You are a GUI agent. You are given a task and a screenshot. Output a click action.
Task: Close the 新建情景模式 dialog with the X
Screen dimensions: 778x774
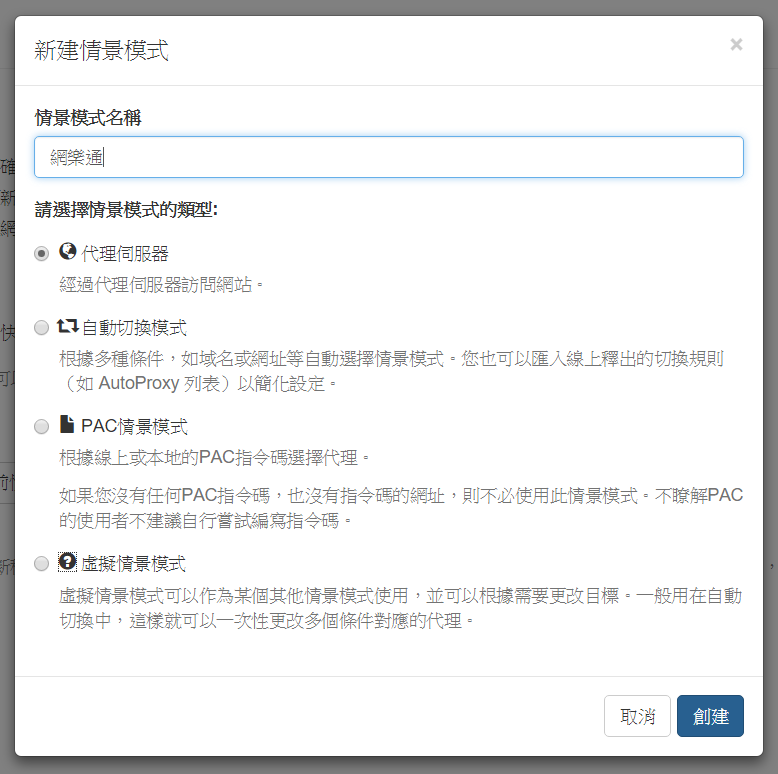(736, 45)
